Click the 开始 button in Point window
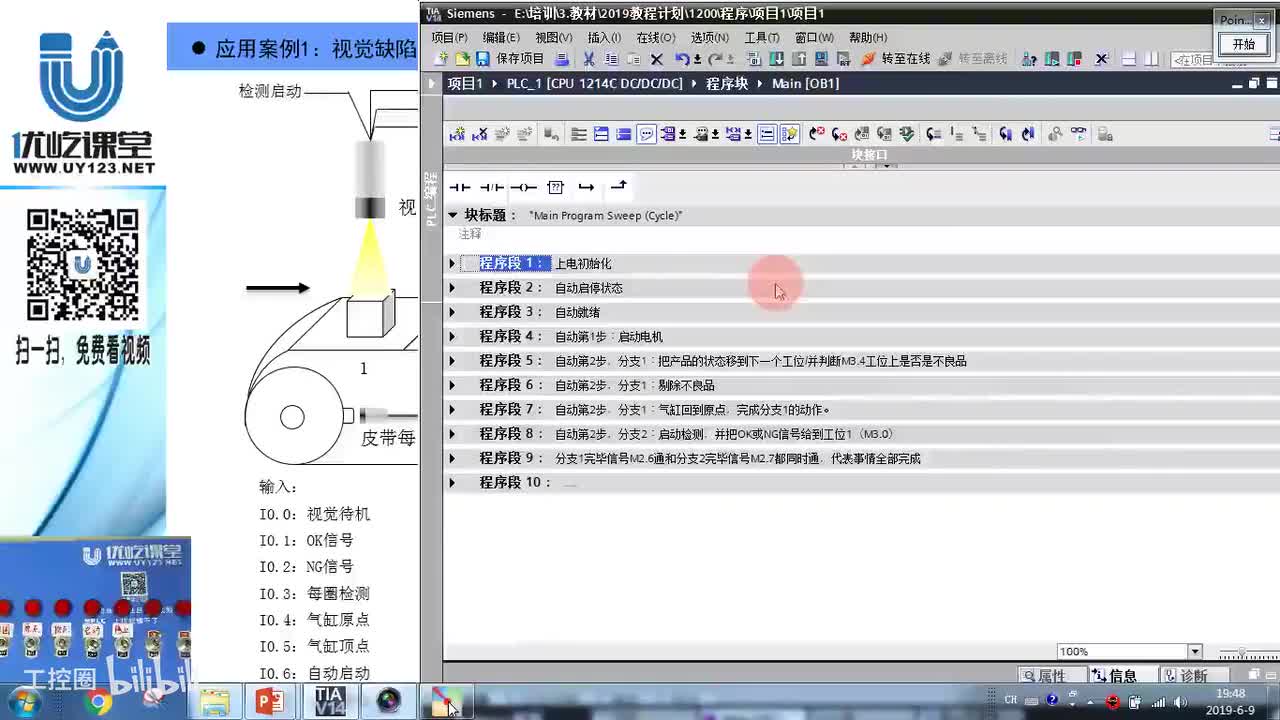Image resolution: width=1280 pixels, height=720 pixels. 1243,45
